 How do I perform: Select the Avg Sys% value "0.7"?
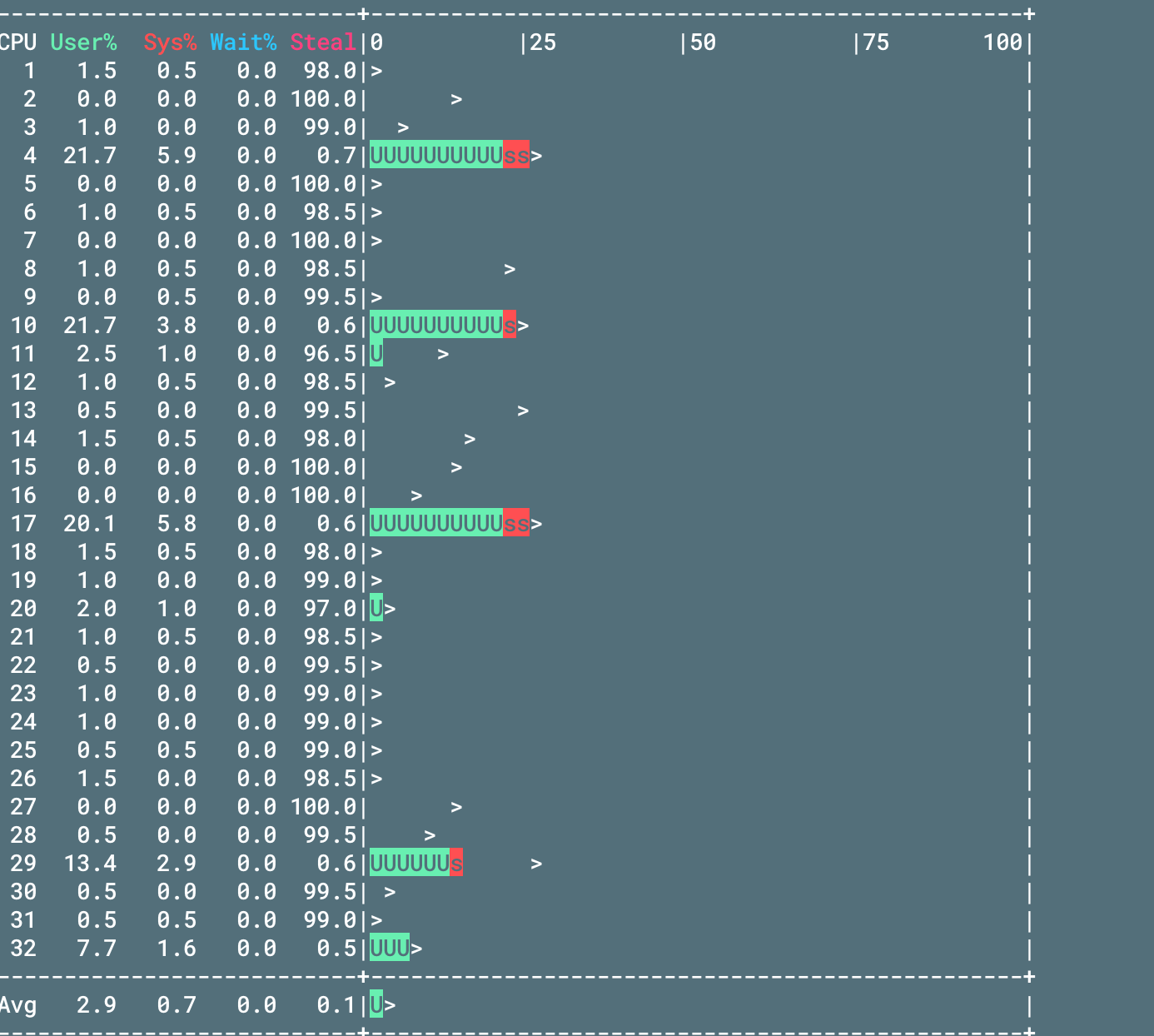[x=177, y=1005]
